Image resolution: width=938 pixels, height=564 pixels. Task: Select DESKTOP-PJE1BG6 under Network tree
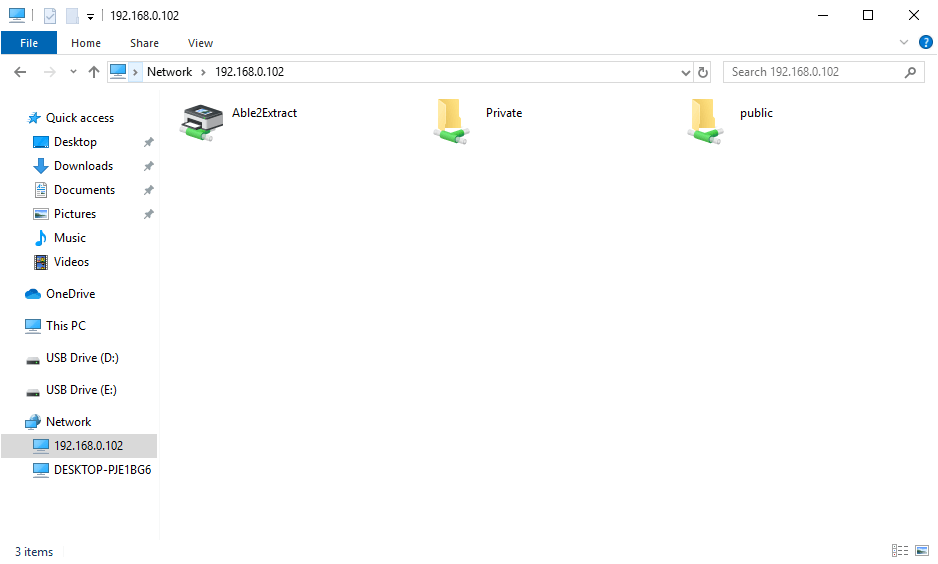tap(102, 470)
